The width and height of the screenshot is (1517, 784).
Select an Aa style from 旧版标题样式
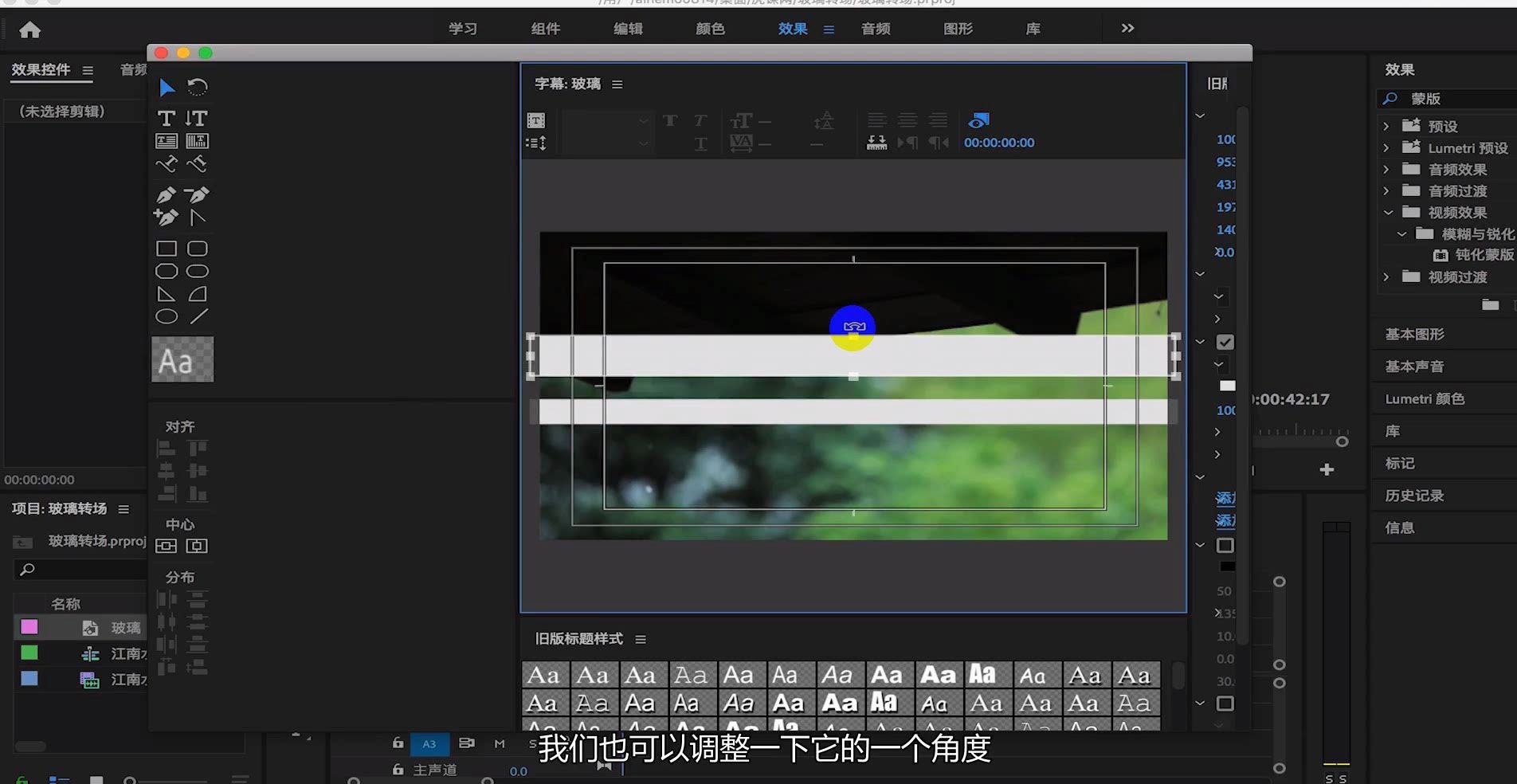[545, 675]
